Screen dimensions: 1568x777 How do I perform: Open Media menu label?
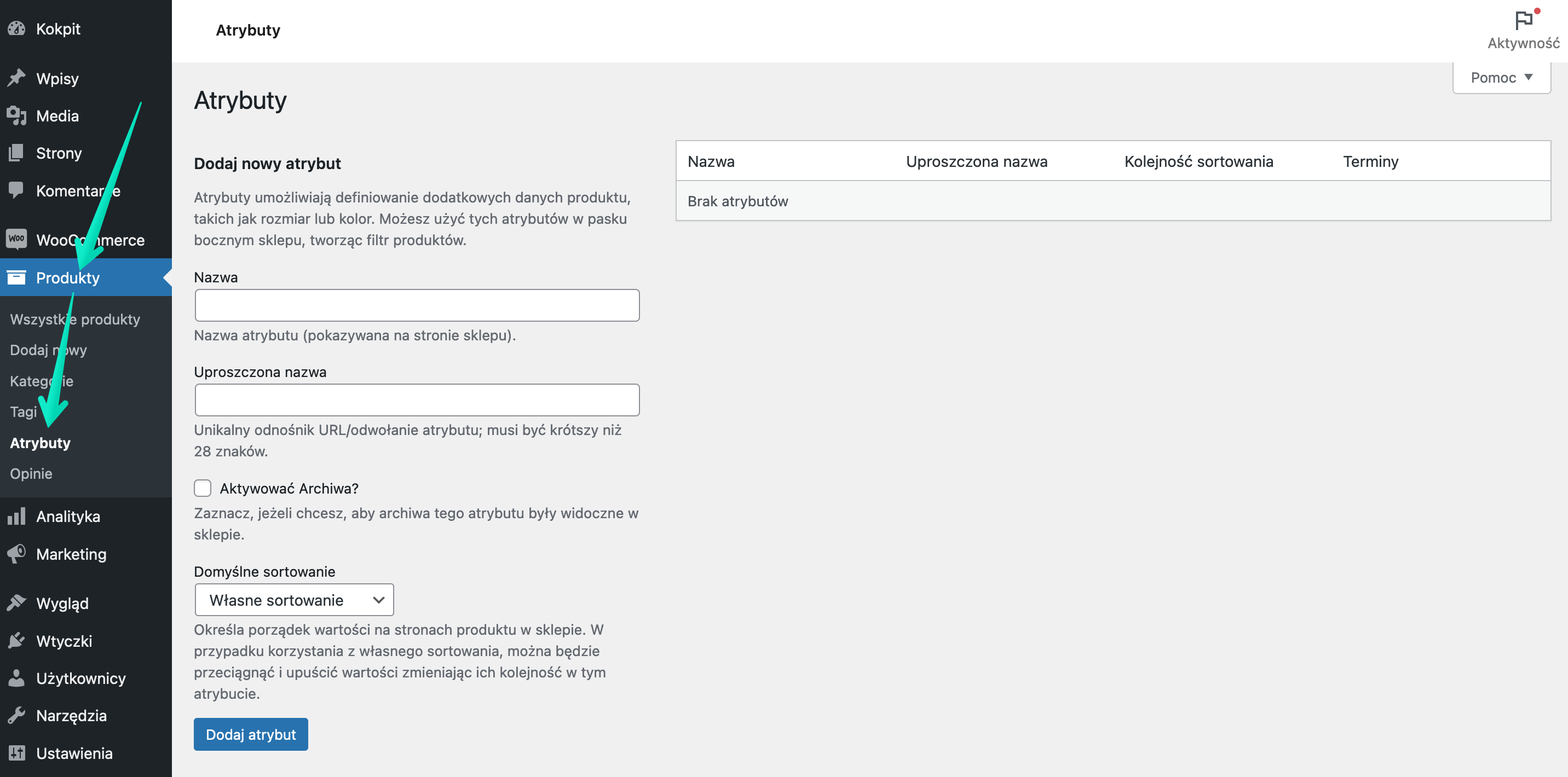point(57,115)
